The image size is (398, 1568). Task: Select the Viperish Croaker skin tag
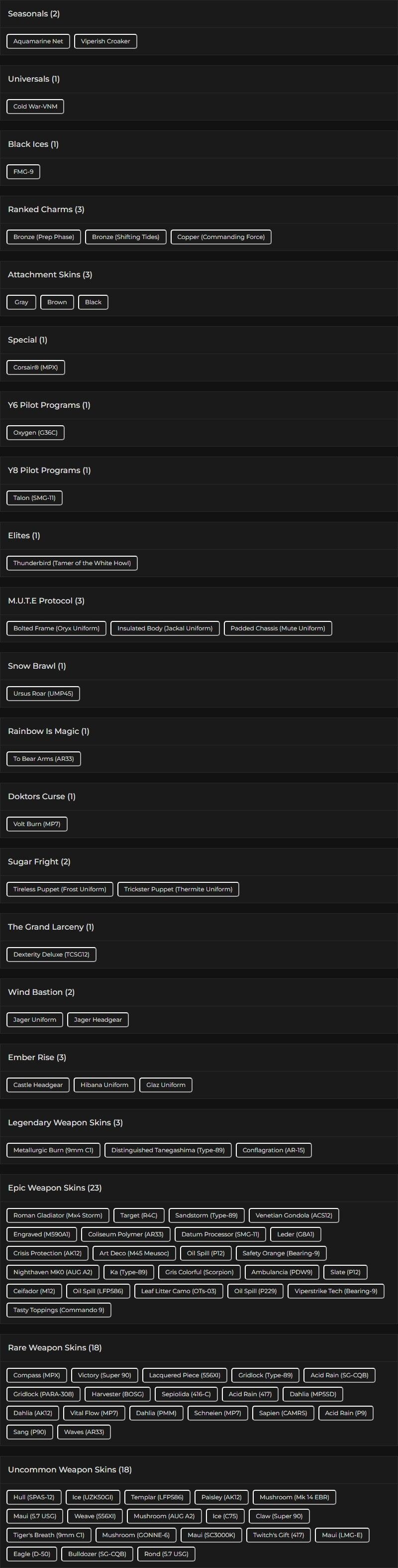click(105, 41)
